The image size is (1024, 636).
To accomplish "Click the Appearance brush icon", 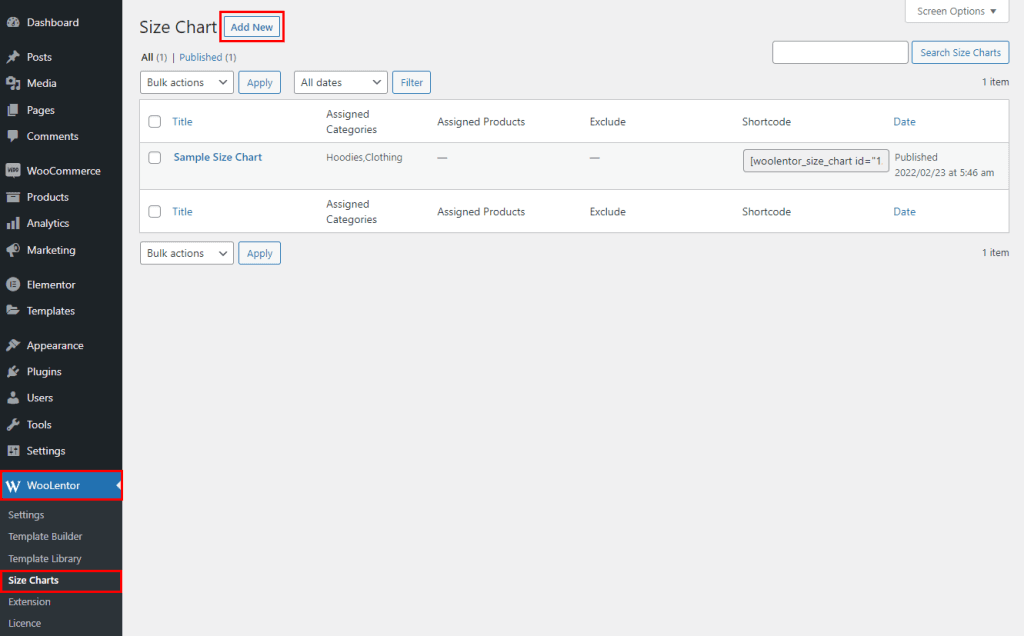I will 12,345.
